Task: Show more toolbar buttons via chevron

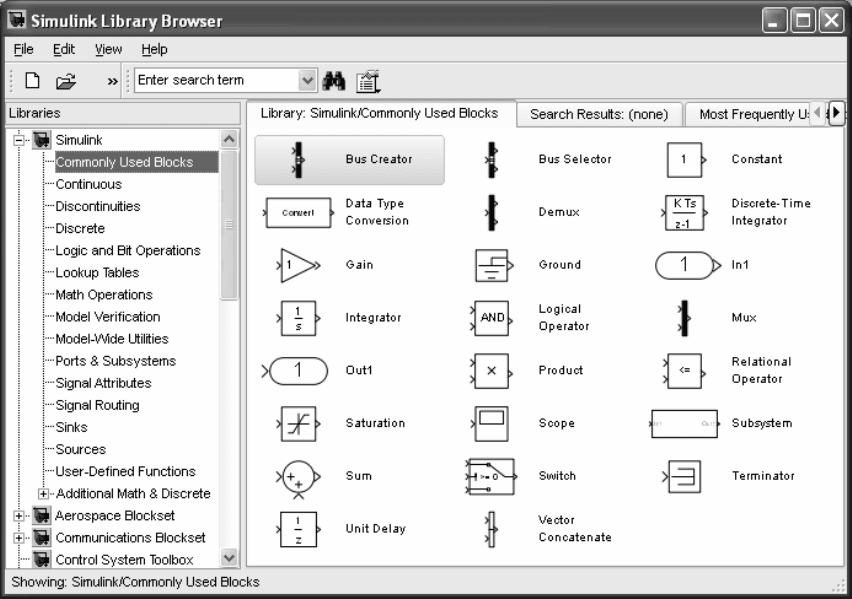Action: [112, 82]
